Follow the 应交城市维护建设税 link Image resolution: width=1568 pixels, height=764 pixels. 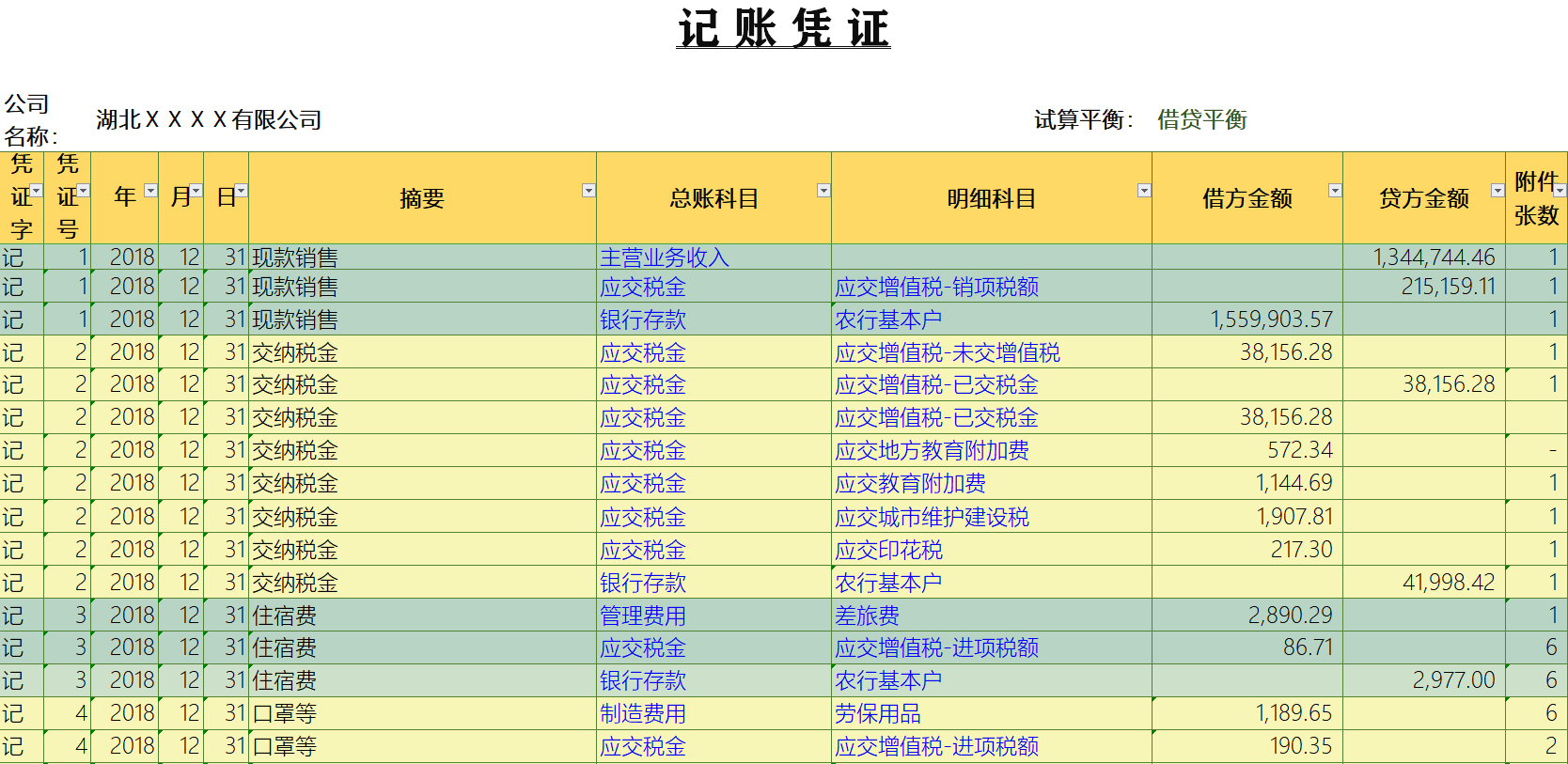(x=932, y=517)
